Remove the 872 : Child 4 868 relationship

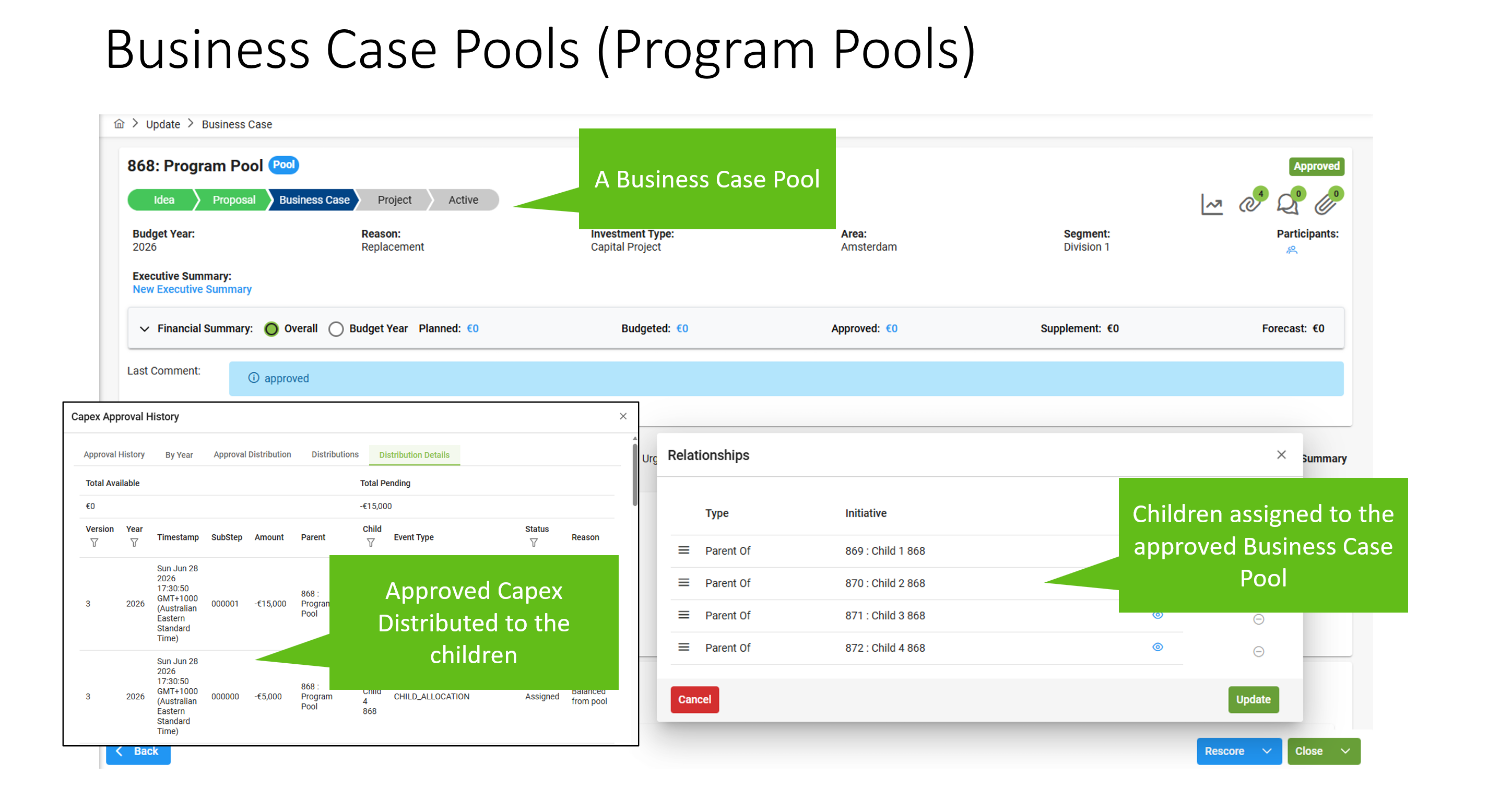point(1258,651)
